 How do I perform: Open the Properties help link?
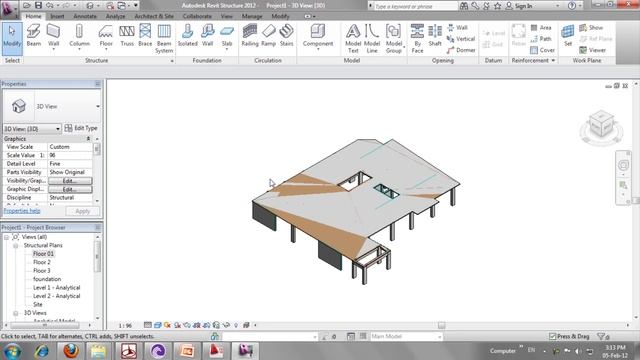22,211
